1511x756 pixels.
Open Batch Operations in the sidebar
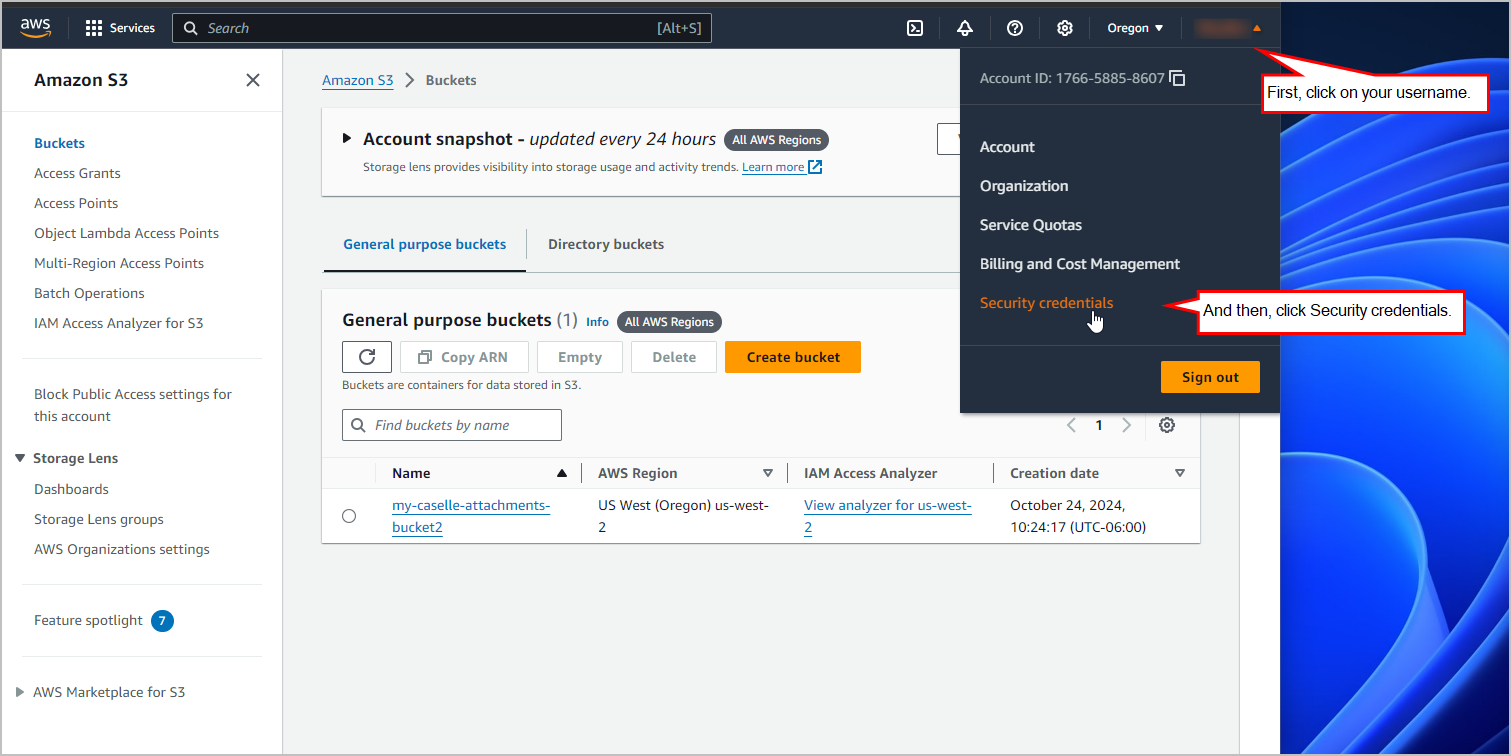[89, 293]
